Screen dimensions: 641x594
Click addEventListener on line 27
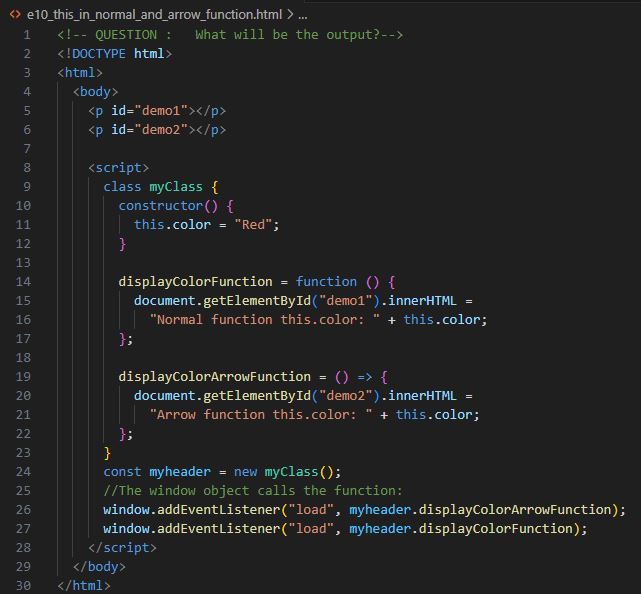219,529
